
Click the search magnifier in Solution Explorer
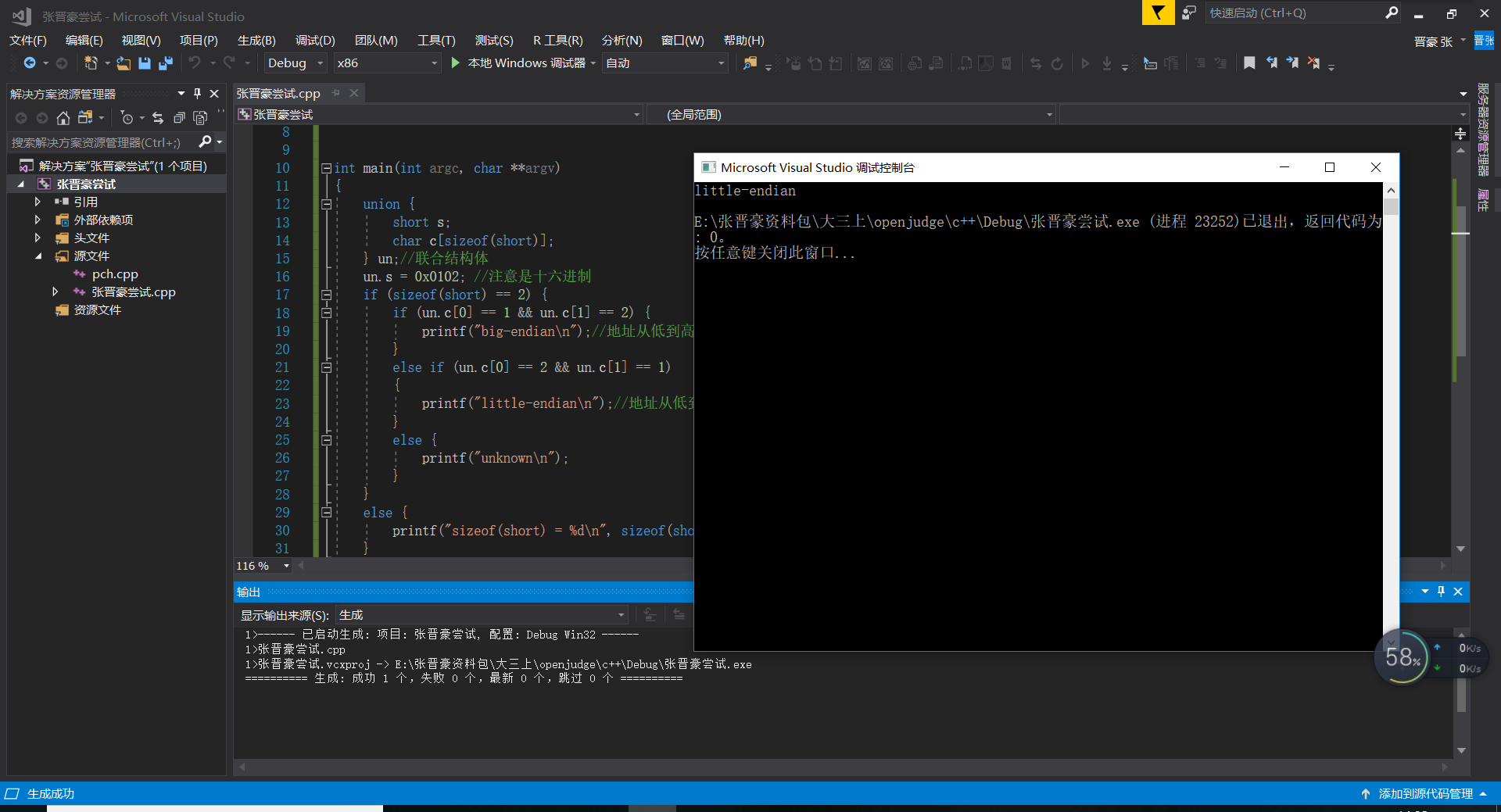[x=205, y=141]
